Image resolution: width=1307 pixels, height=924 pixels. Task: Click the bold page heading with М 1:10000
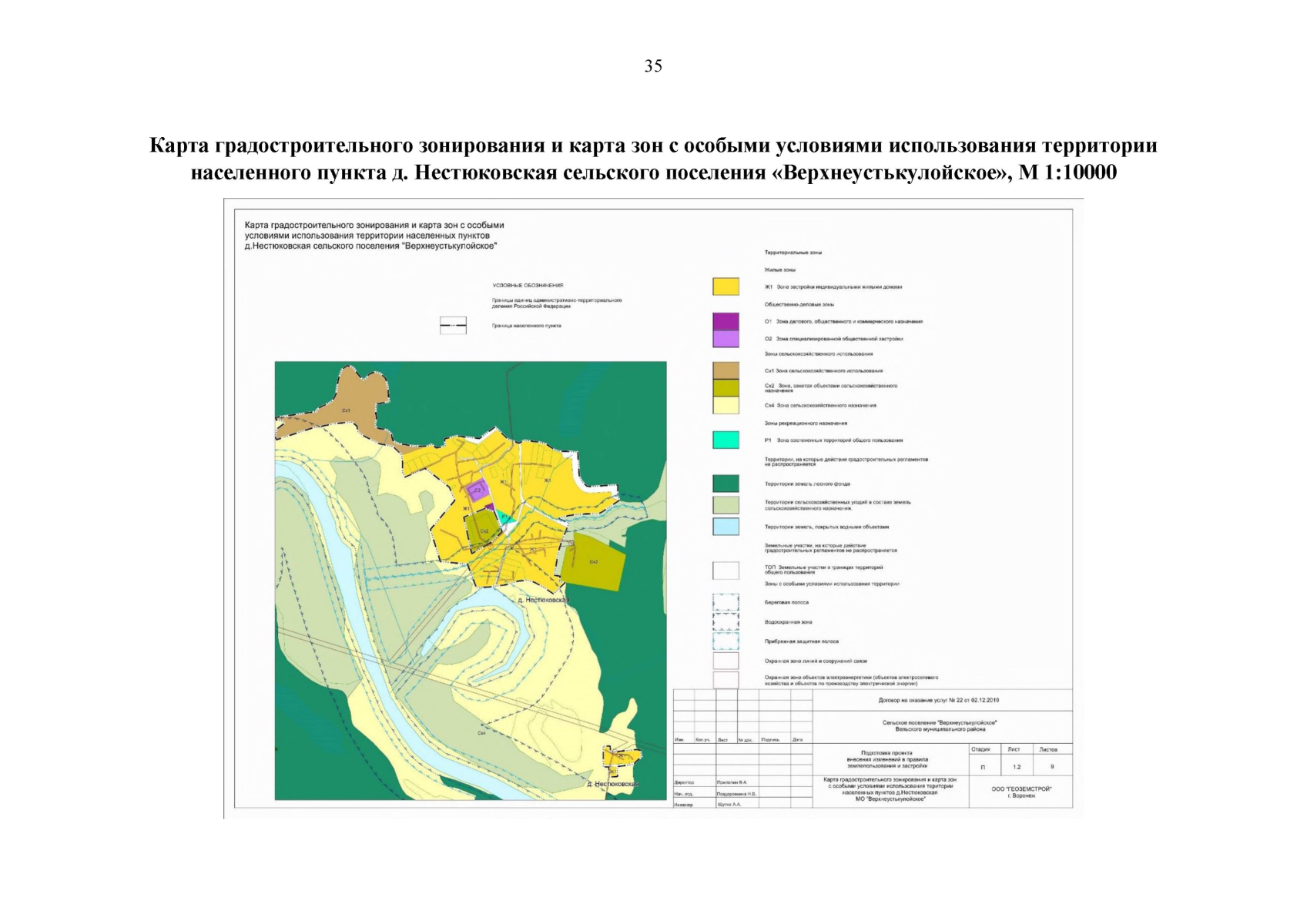point(653,159)
